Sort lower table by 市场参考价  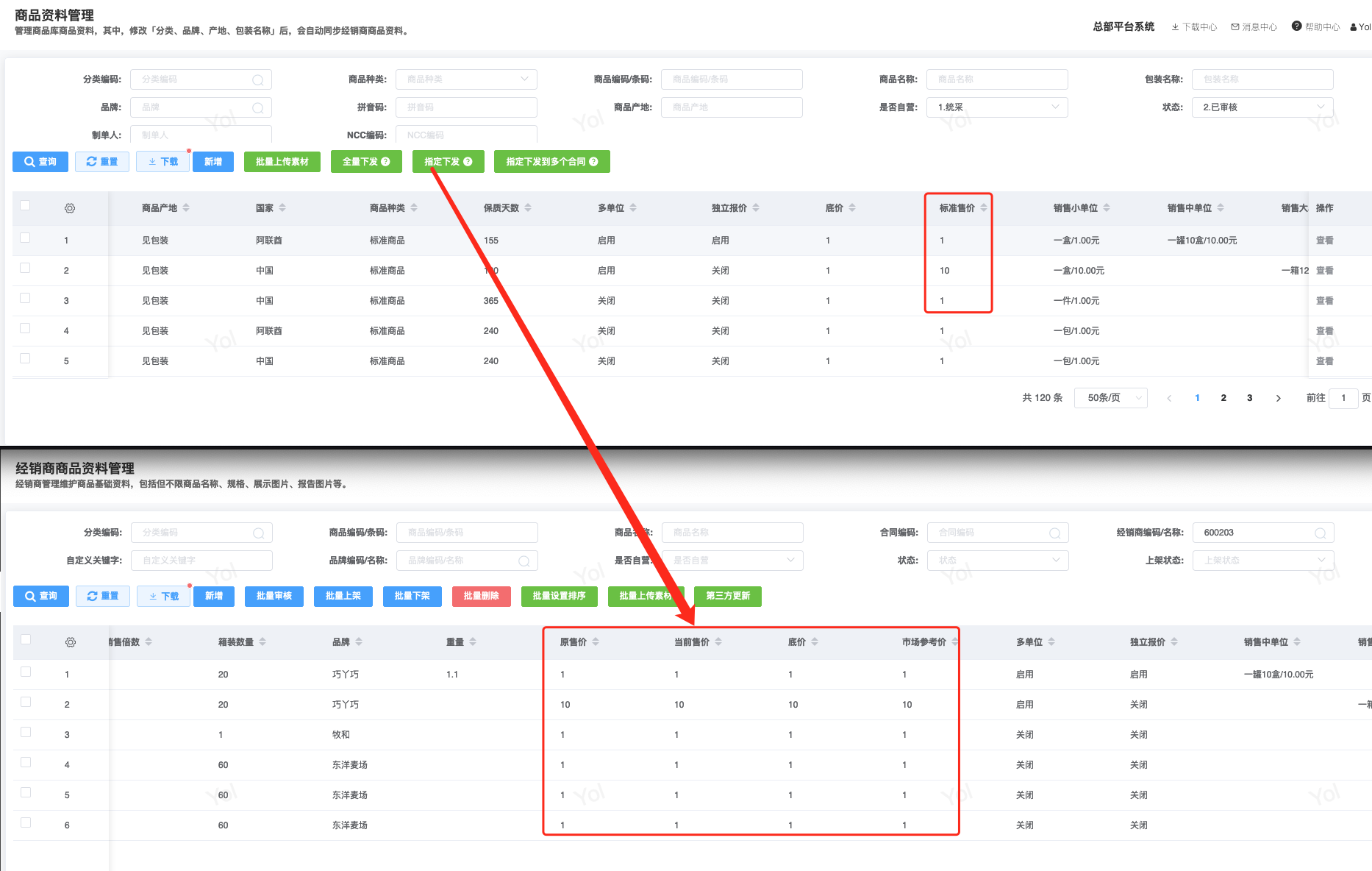(954, 642)
